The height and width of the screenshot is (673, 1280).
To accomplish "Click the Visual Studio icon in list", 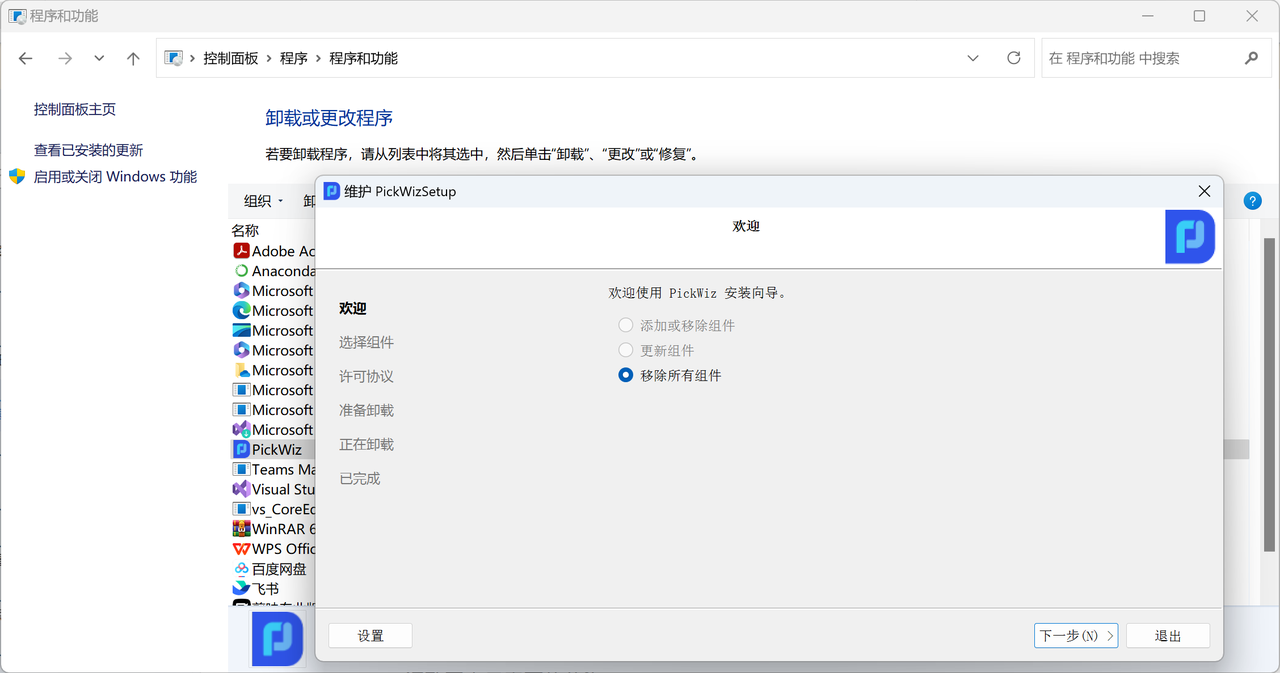I will coord(241,489).
